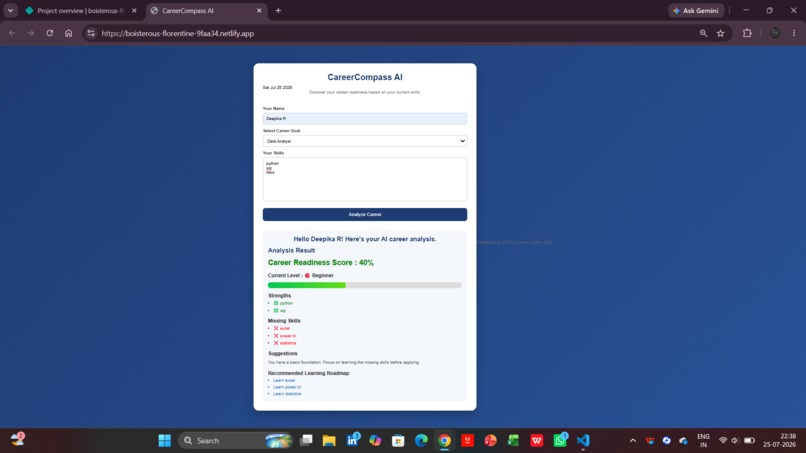The image size is (806, 453).
Task: Close the CareerCompass AI tab
Action: [259, 10]
